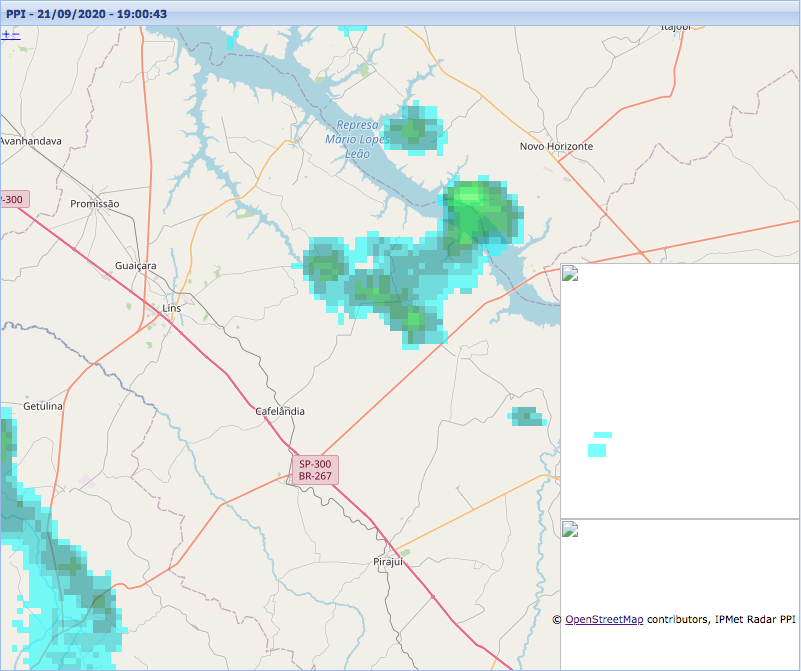Viewport: 801px width, 671px height.
Task: Open the OpenStreetMap attribution link
Action: [x=604, y=620]
